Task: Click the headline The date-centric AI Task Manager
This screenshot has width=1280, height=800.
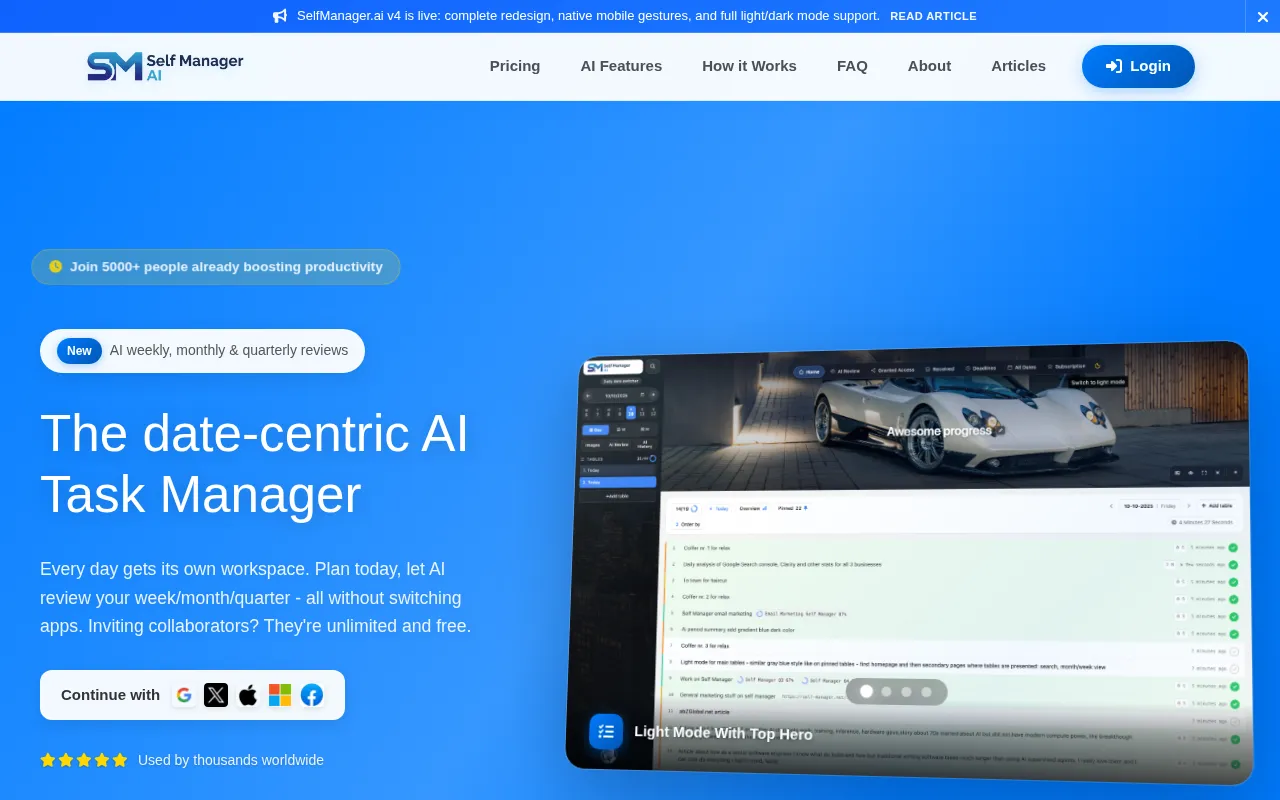Action: pos(254,463)
